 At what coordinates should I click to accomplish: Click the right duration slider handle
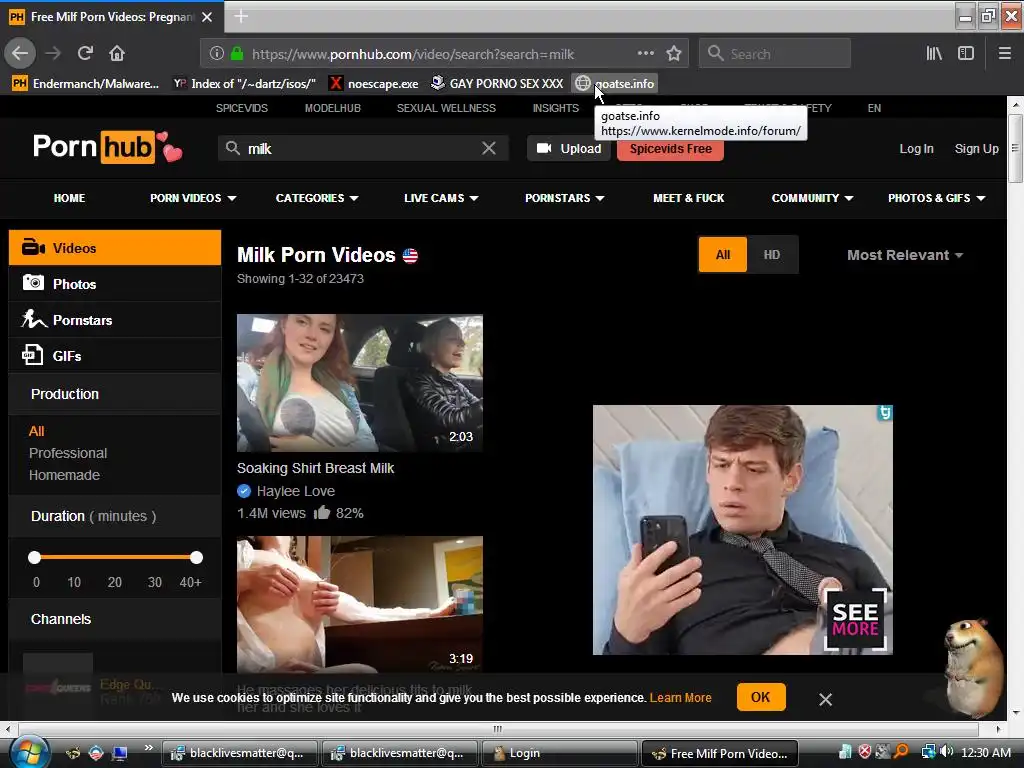pyautogui.click(x=196, y=557)
